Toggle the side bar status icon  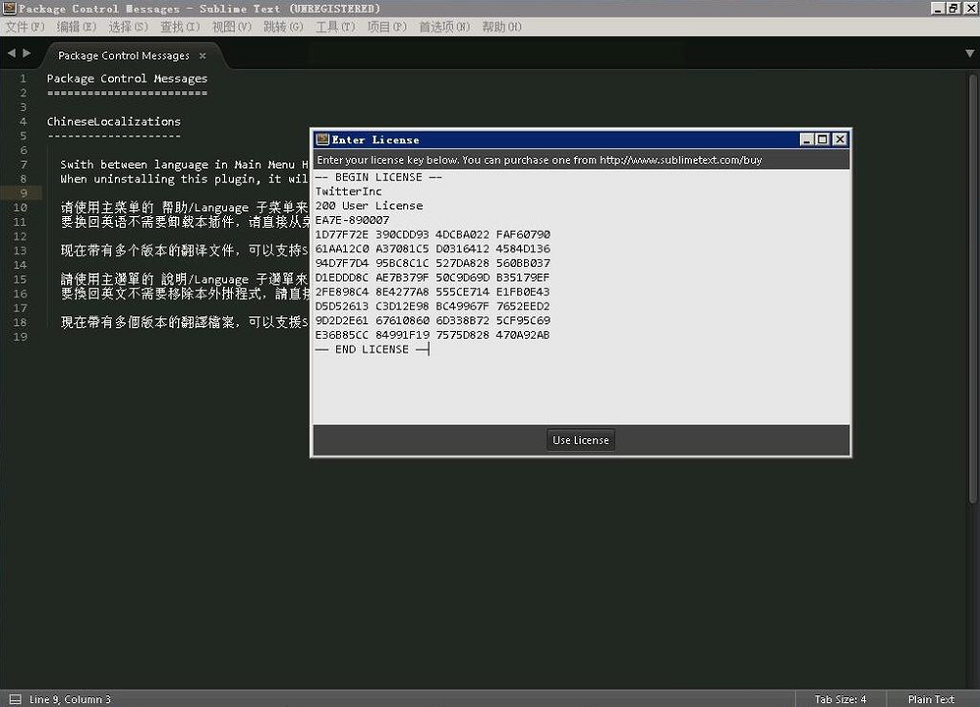click(16, 699)
